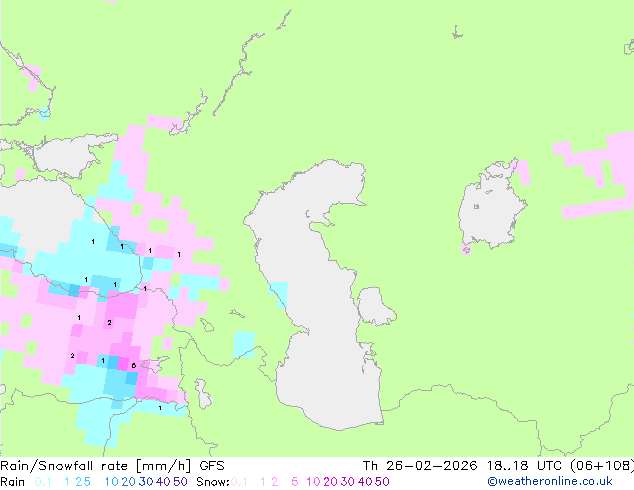This screenshot has height=490, width=634.
Task: Select the Rain legend value 20
Action: click(128, 482)
